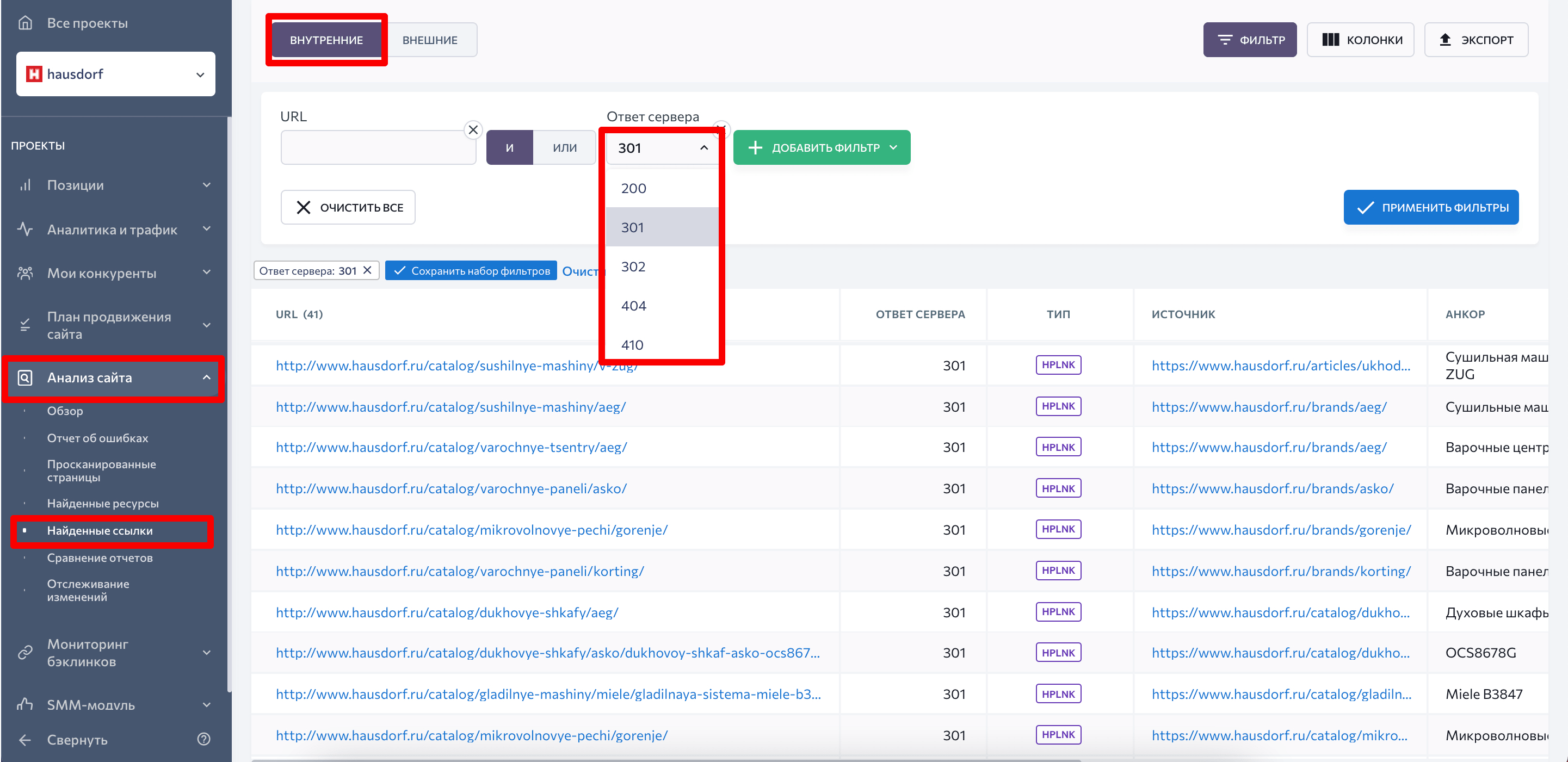Image resolution: width=1568 pixels, height=762 pixels.
Task: Expand the SMM-модуль section
Action: [207, 705]
